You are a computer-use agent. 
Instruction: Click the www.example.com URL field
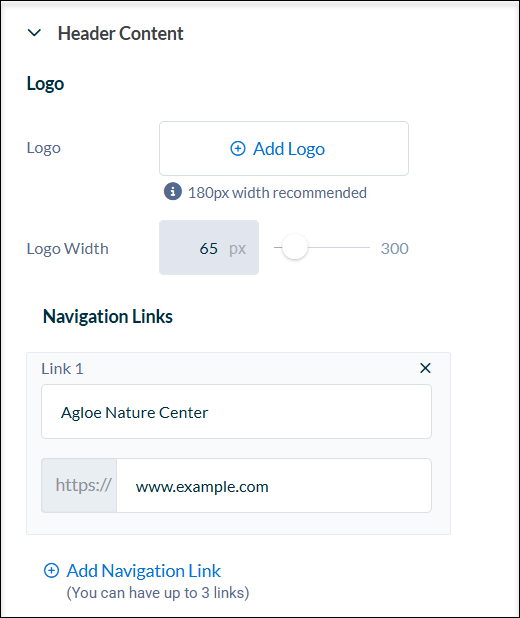274,486
